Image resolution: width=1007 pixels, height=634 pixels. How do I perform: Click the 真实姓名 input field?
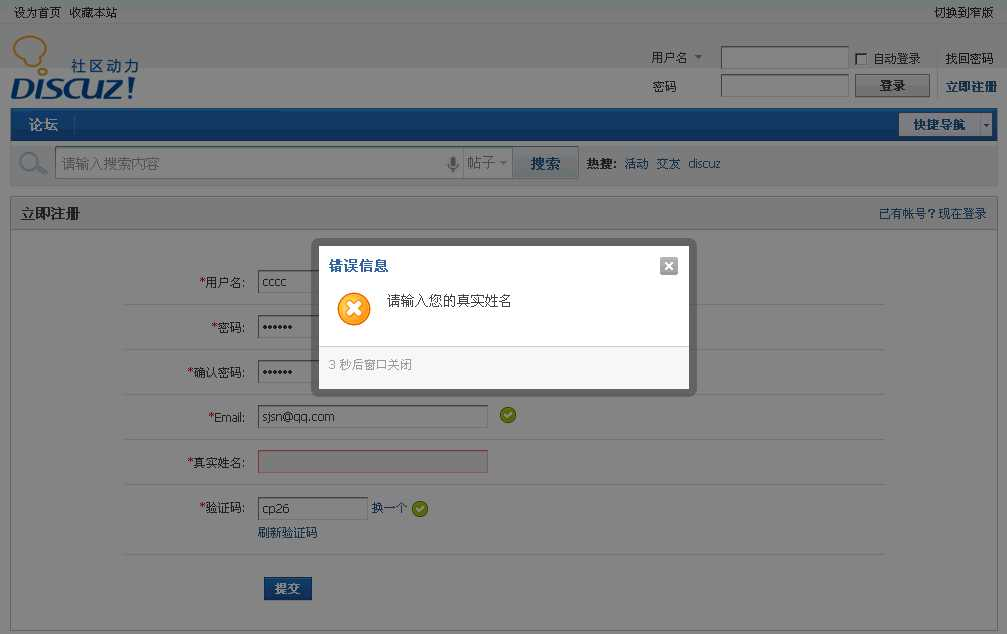click(x=372, y=462)
